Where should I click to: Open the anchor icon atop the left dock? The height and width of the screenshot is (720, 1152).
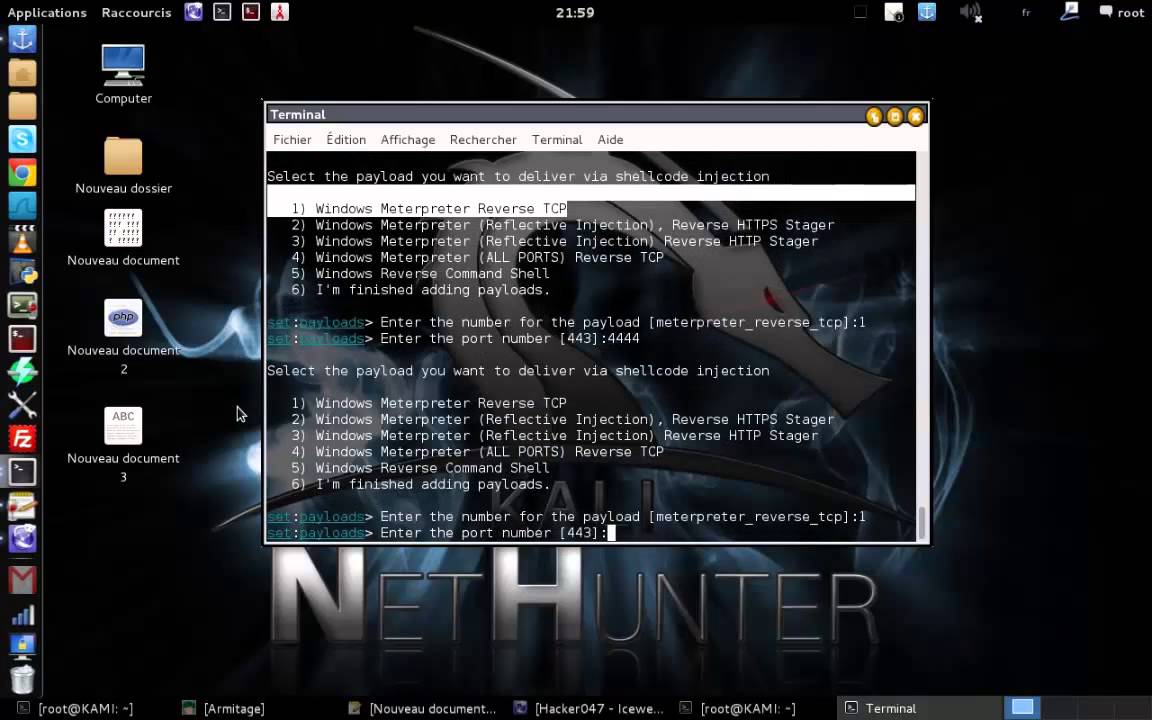point(22,38)
